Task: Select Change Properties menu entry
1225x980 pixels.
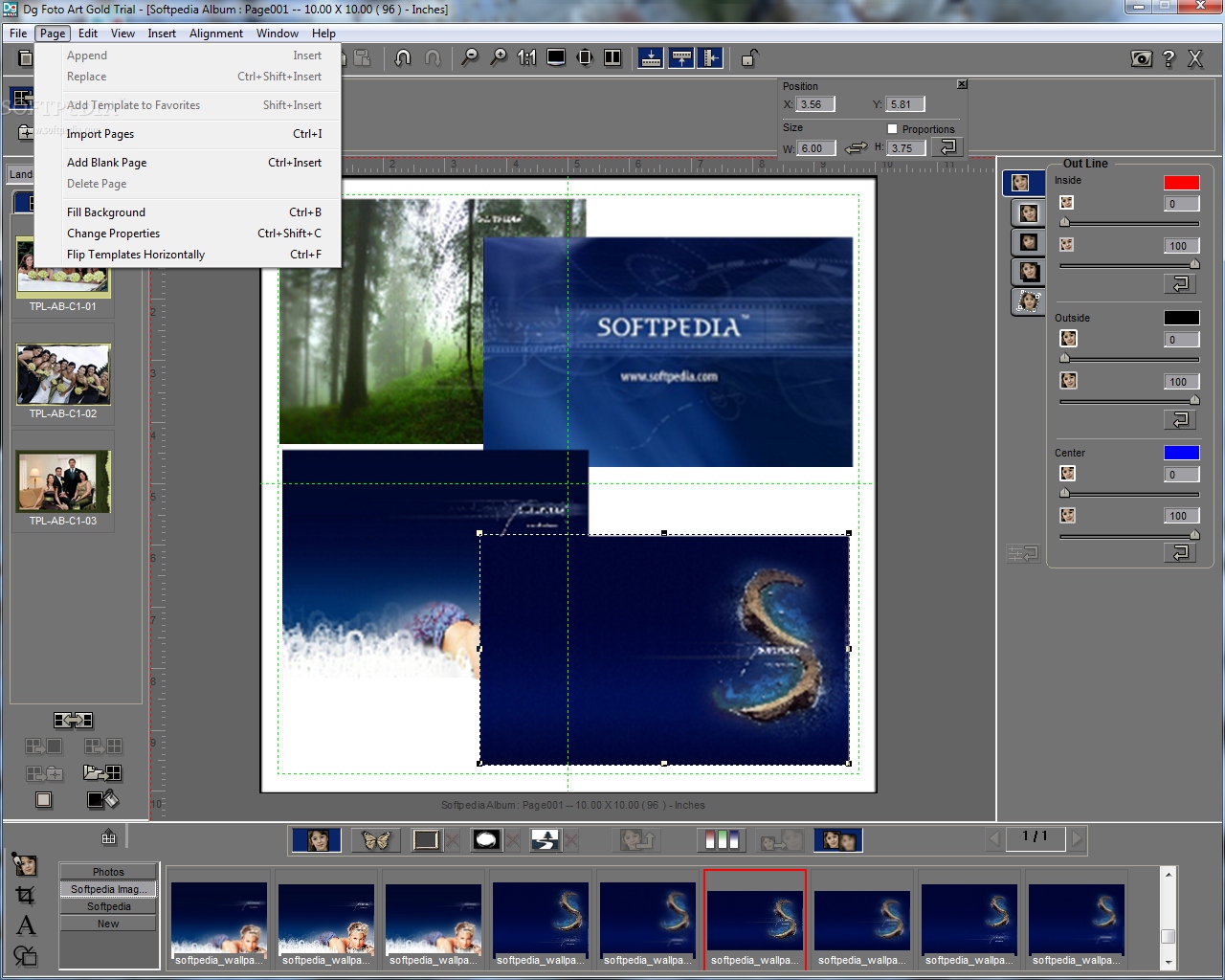Action: (188, 234)
